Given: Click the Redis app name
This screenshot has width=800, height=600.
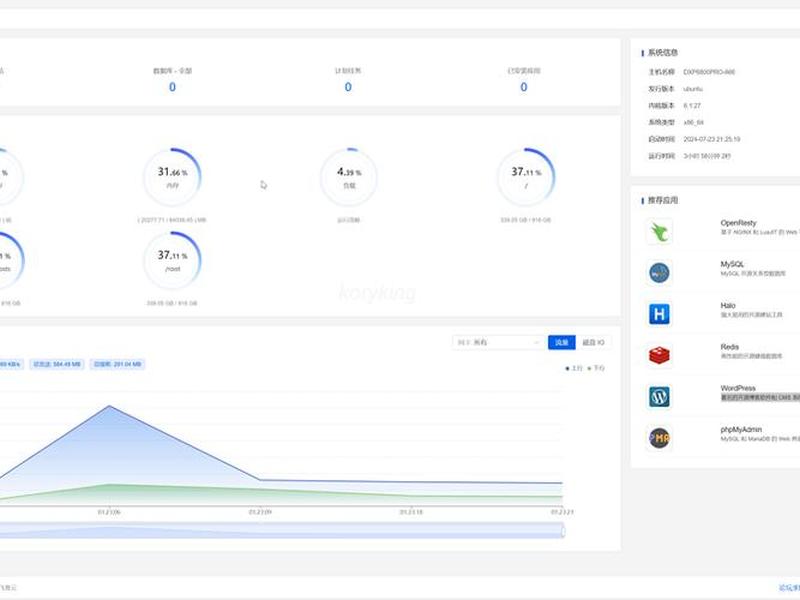Looking at the screenshot, I should (730, 346).
